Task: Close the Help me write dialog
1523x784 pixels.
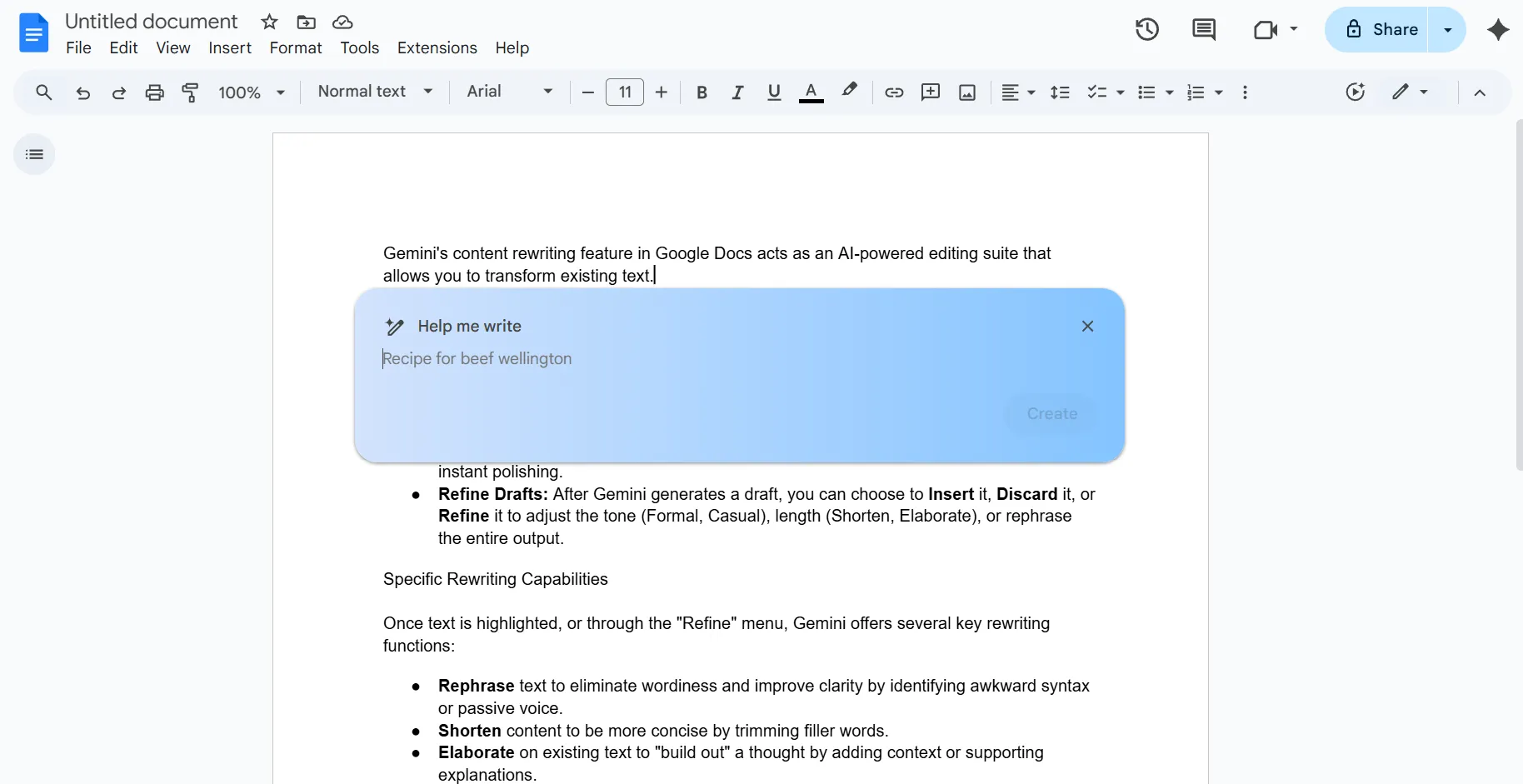Action: pos(1087,326)
